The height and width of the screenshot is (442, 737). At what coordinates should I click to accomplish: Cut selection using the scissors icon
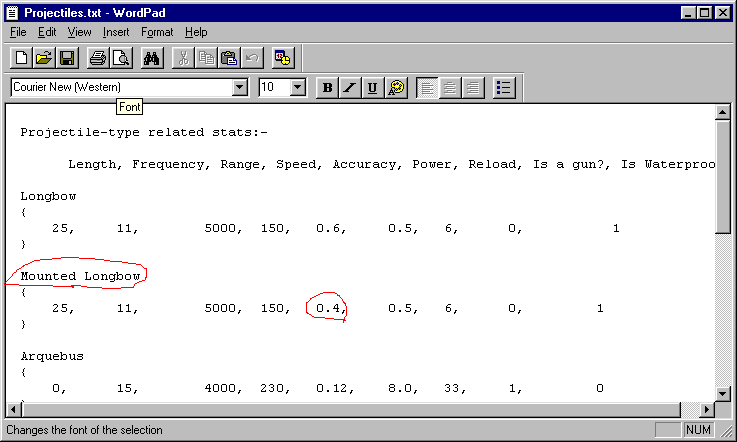(x=183, y=58)
